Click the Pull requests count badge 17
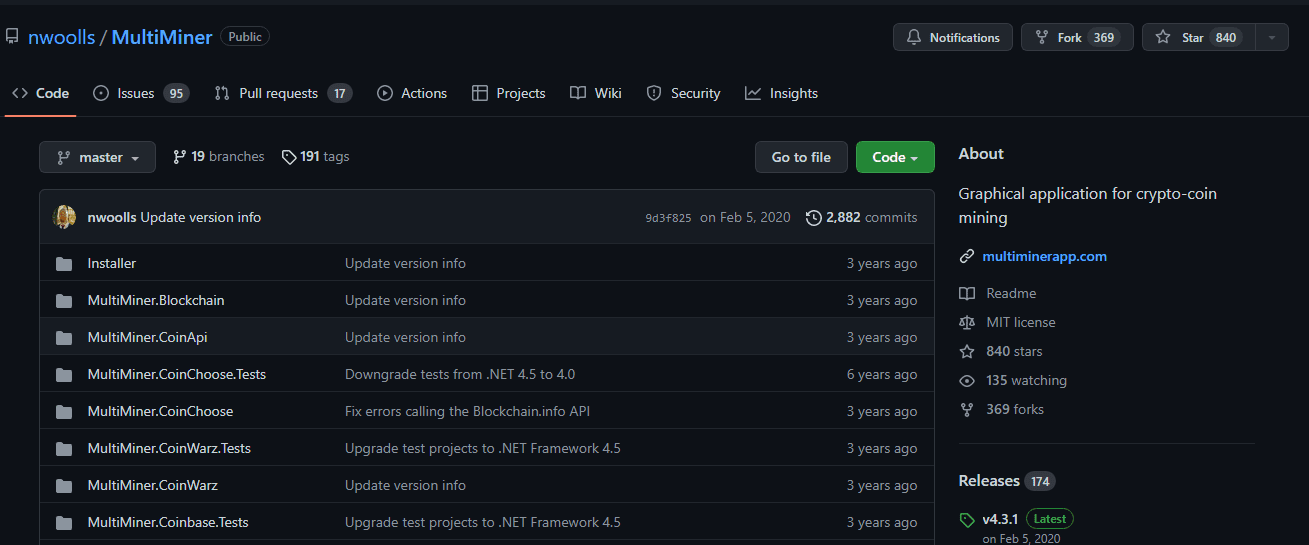Screen dimensions: 1309x545 340,93
